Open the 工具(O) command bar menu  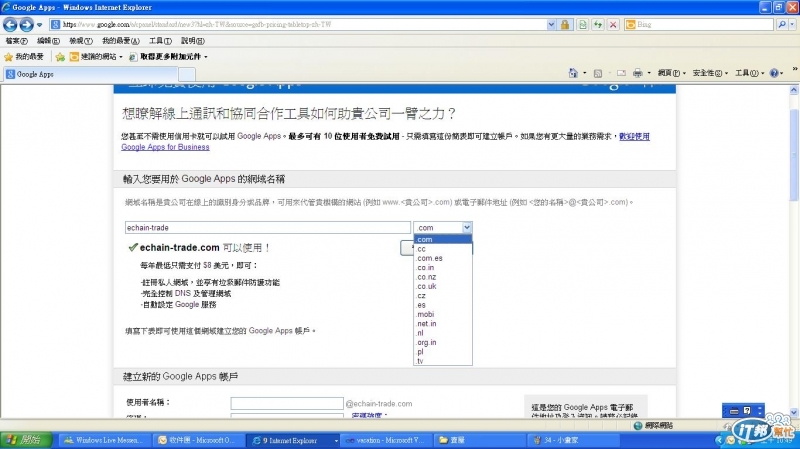pyautogui.click(x=749, y=73)
